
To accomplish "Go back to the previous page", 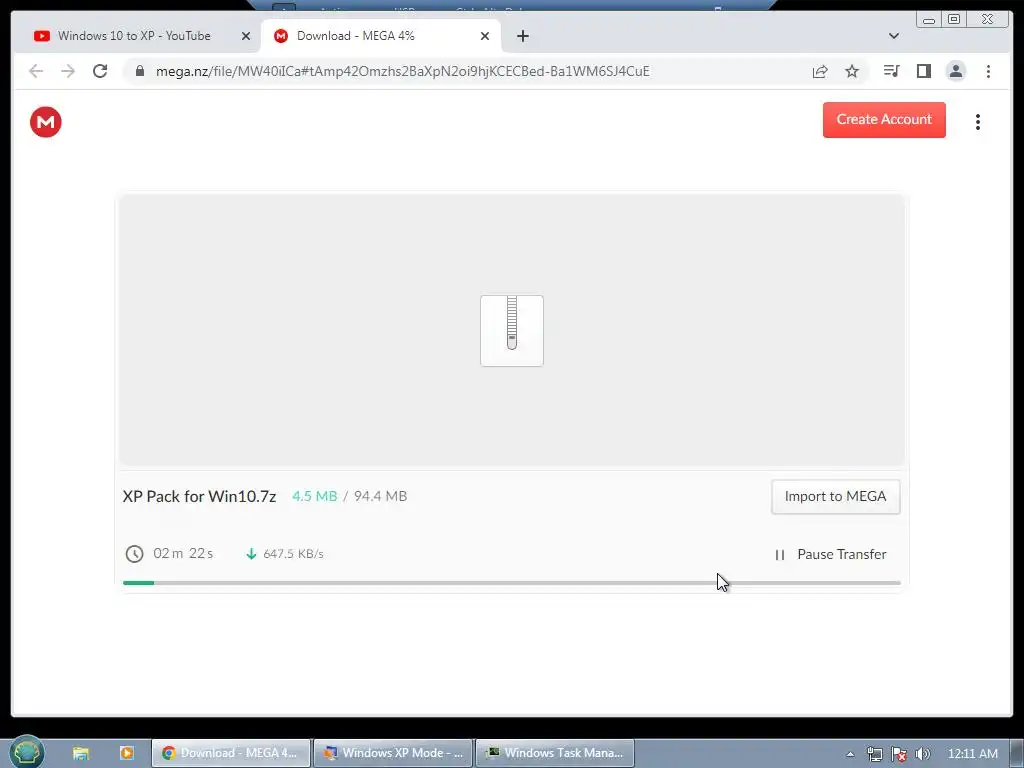I will coord(36,71).
